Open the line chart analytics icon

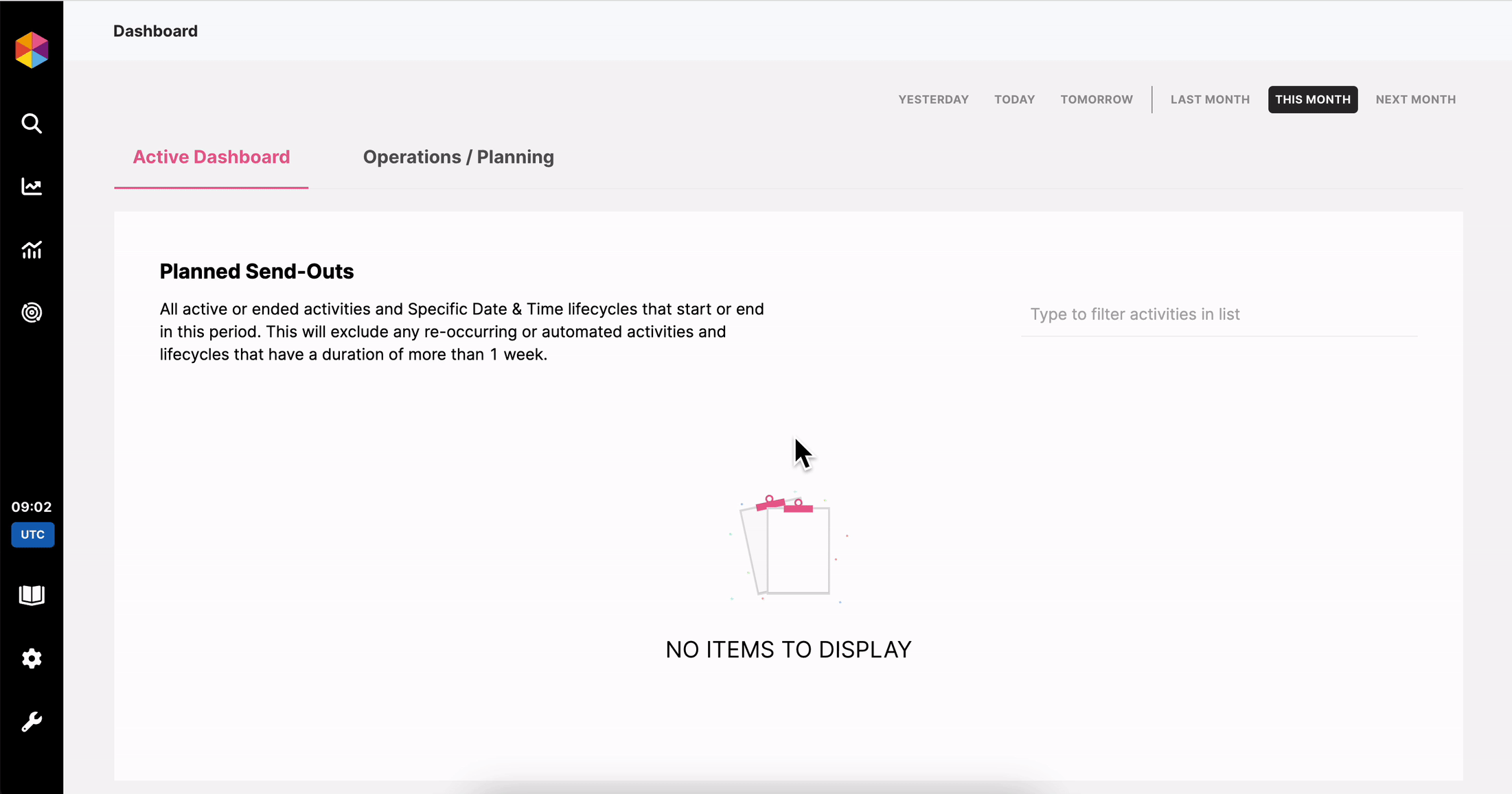point(32,187)
